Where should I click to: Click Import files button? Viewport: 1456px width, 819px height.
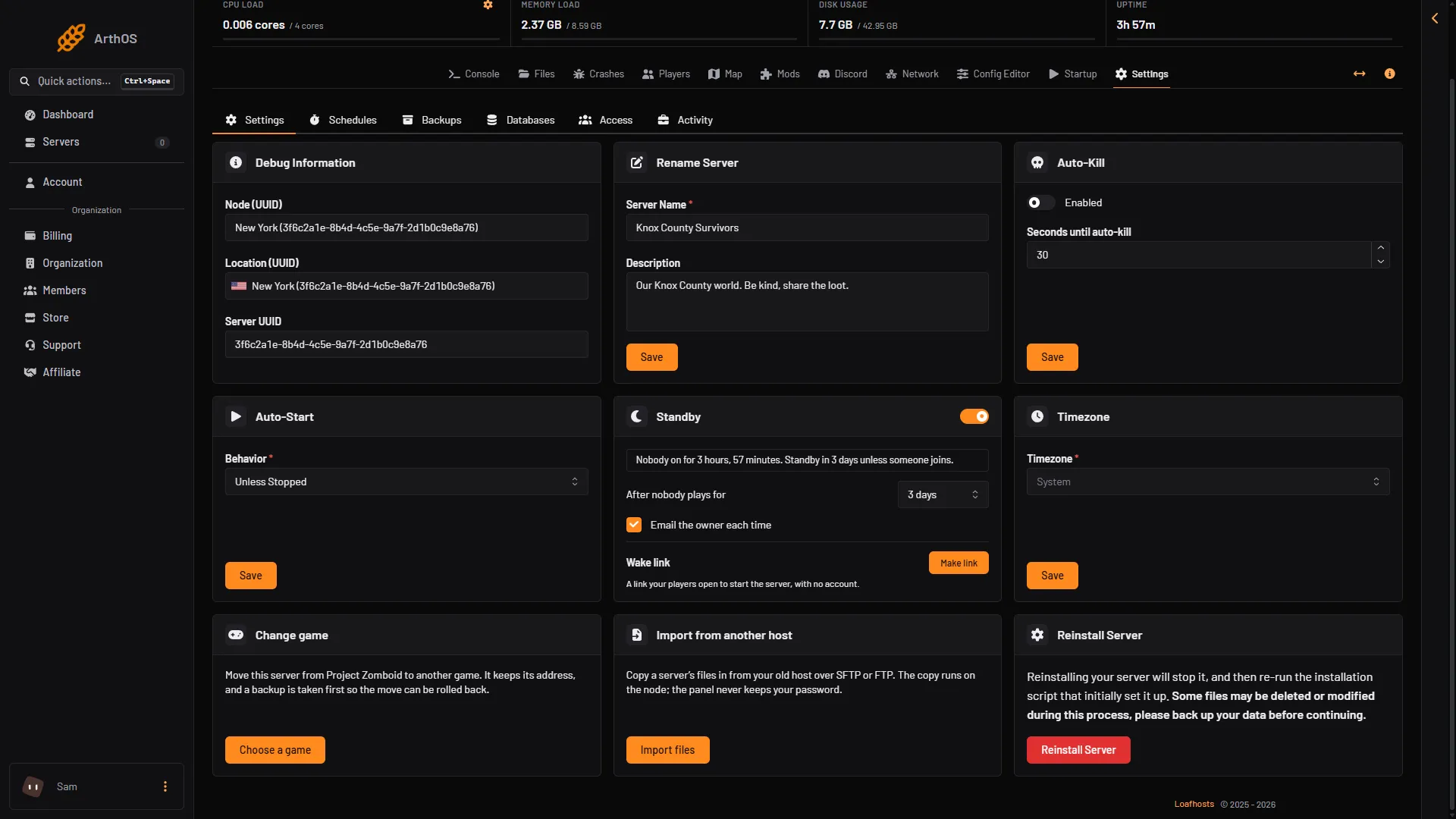click(667, 750)
